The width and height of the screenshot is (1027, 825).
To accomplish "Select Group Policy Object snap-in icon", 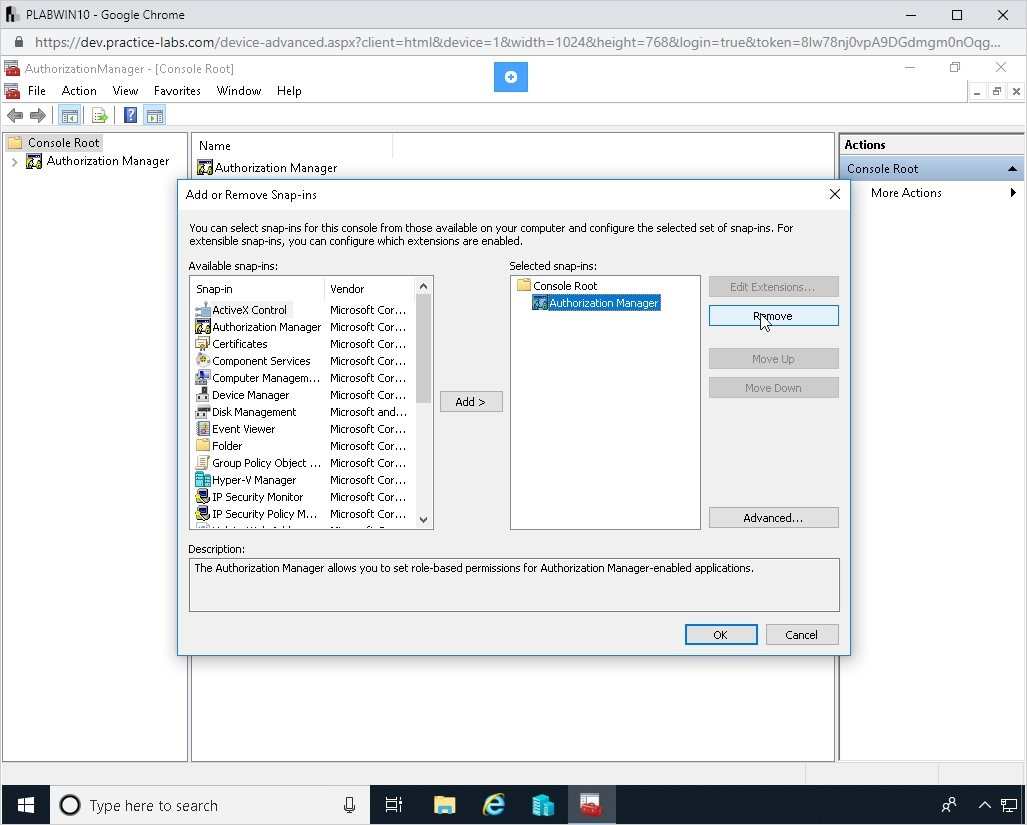I will click(203, 463).
